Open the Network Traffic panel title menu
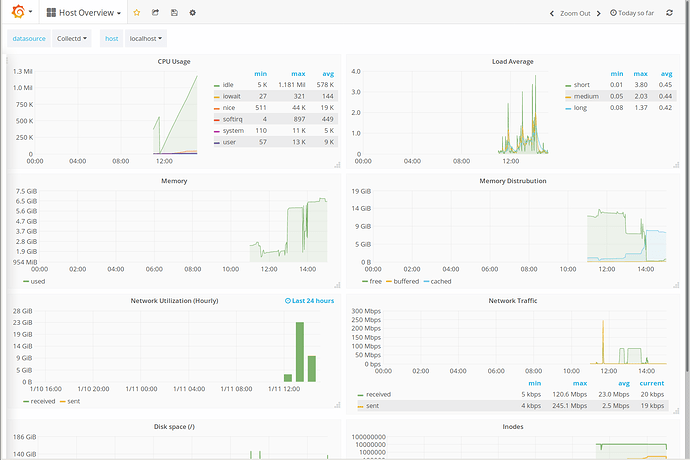The width and height of the screenshot is (690, 460). pyautogui.click(x=513, y=301)
